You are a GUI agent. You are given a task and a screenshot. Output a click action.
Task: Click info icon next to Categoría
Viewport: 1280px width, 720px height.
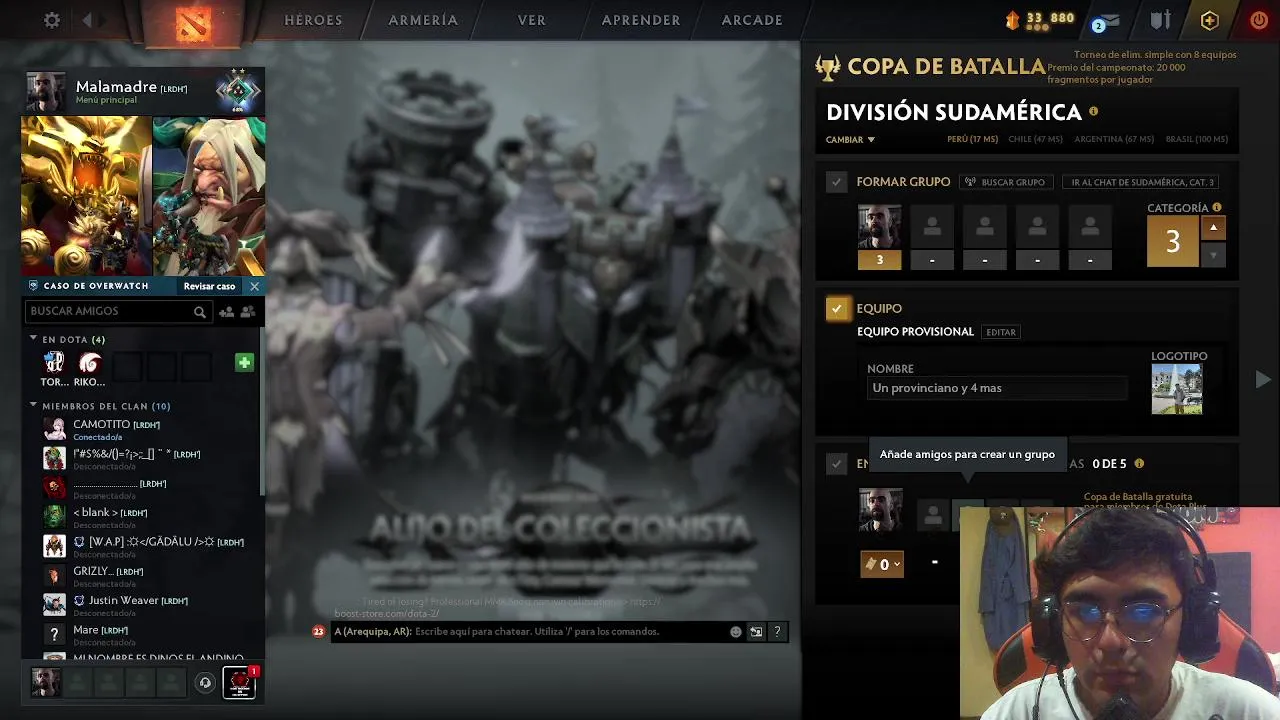(1217, 208)
